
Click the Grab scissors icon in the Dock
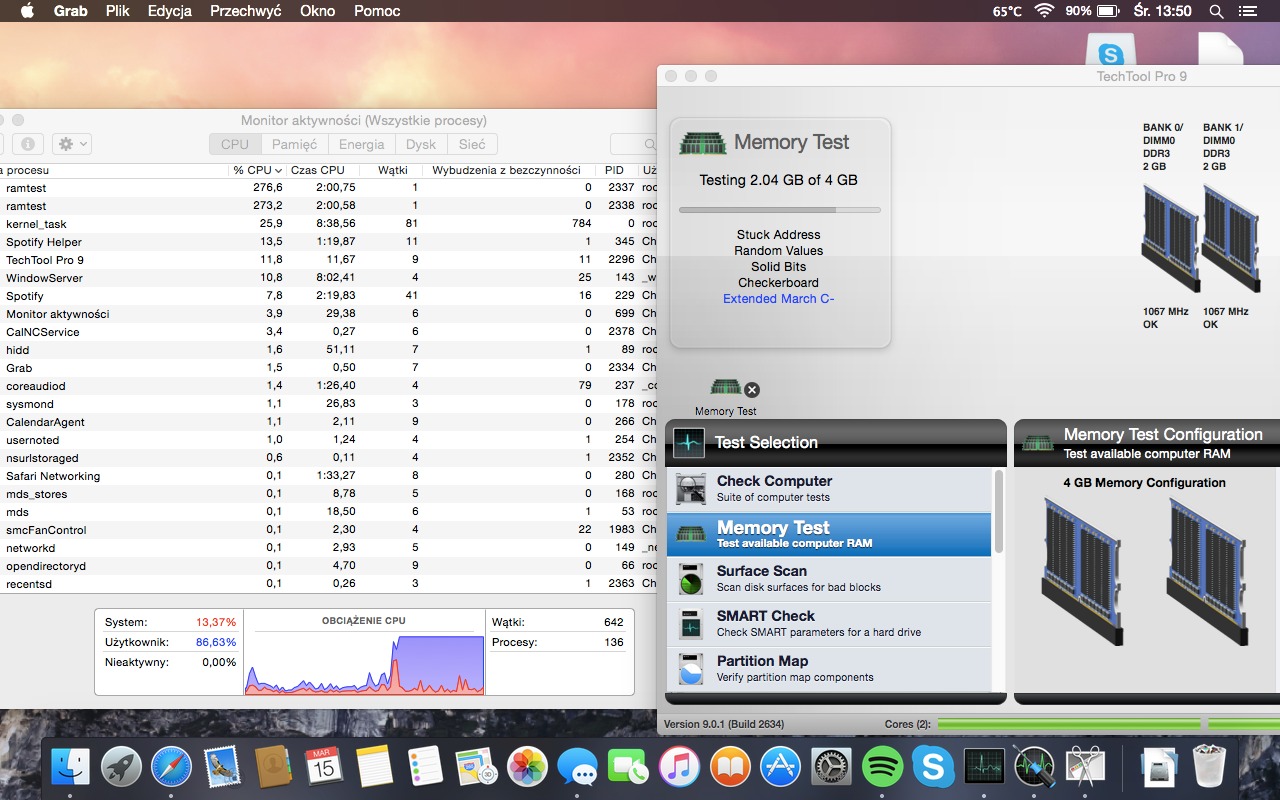1085,767
